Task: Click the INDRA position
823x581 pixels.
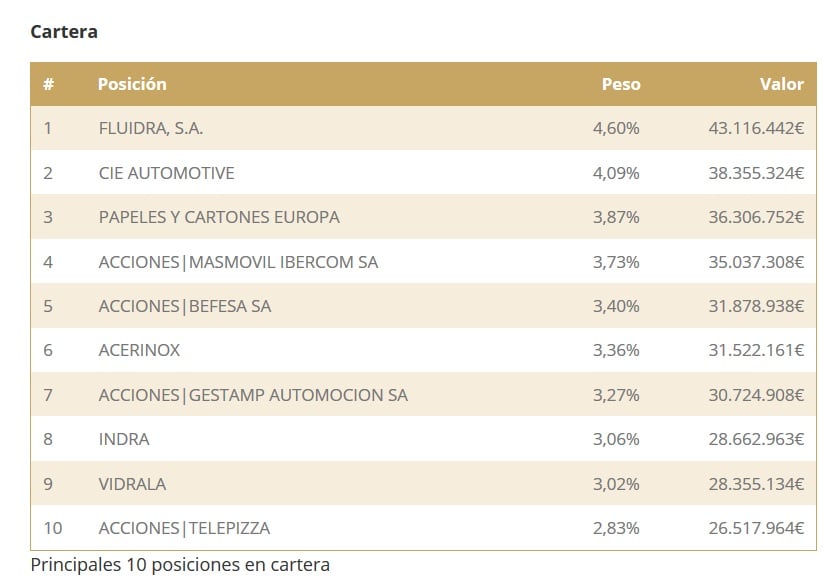Action: point(124,439)
